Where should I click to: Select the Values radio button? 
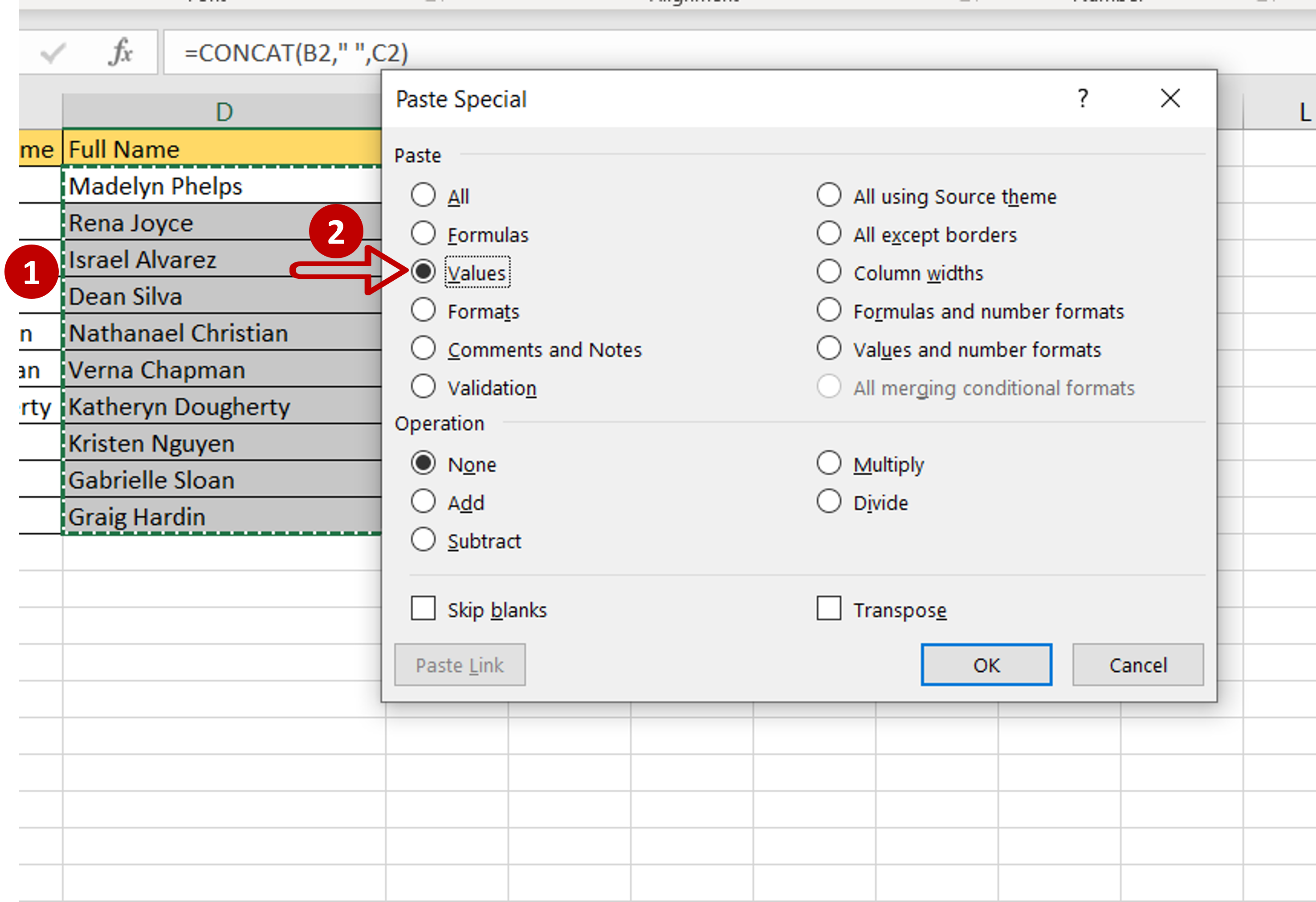coord(423,272)
